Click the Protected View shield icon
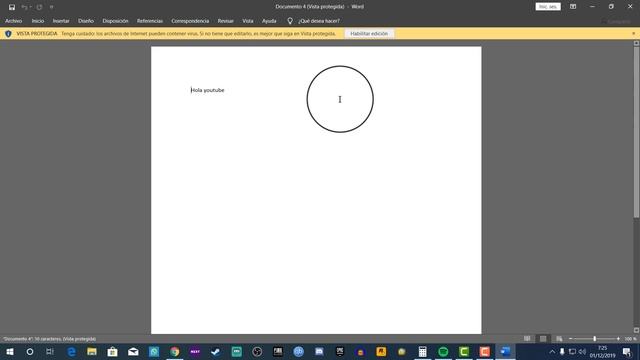Screen dimensions: 640x360 pos(8,33)
